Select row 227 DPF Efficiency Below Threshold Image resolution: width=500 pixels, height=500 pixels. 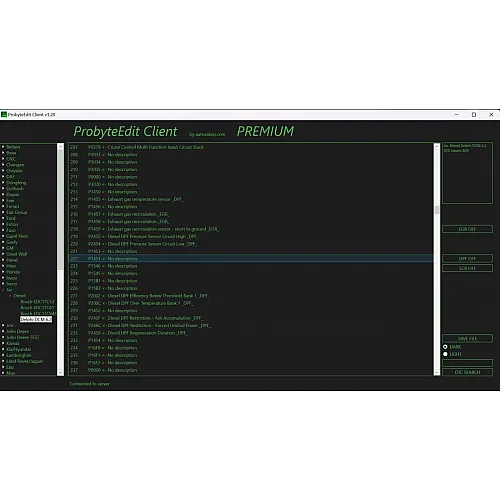click(251, 296)
